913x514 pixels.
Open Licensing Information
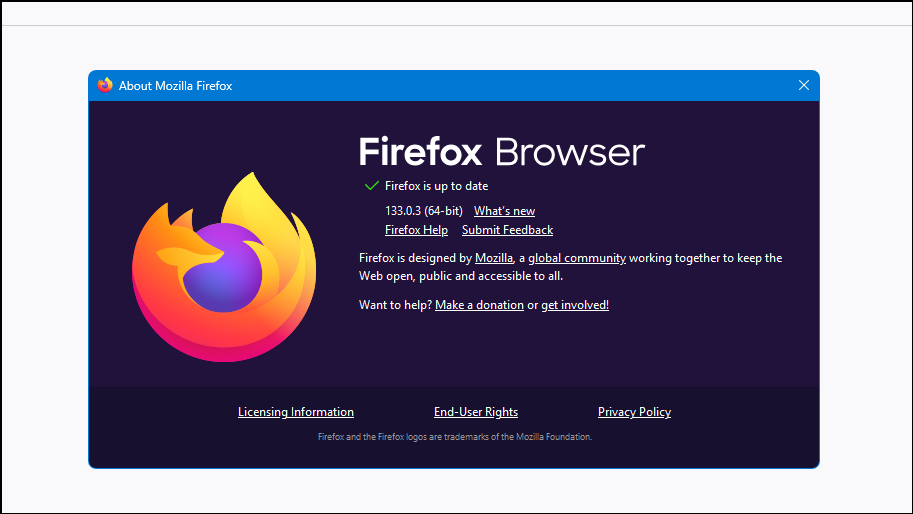pos(296,412)
